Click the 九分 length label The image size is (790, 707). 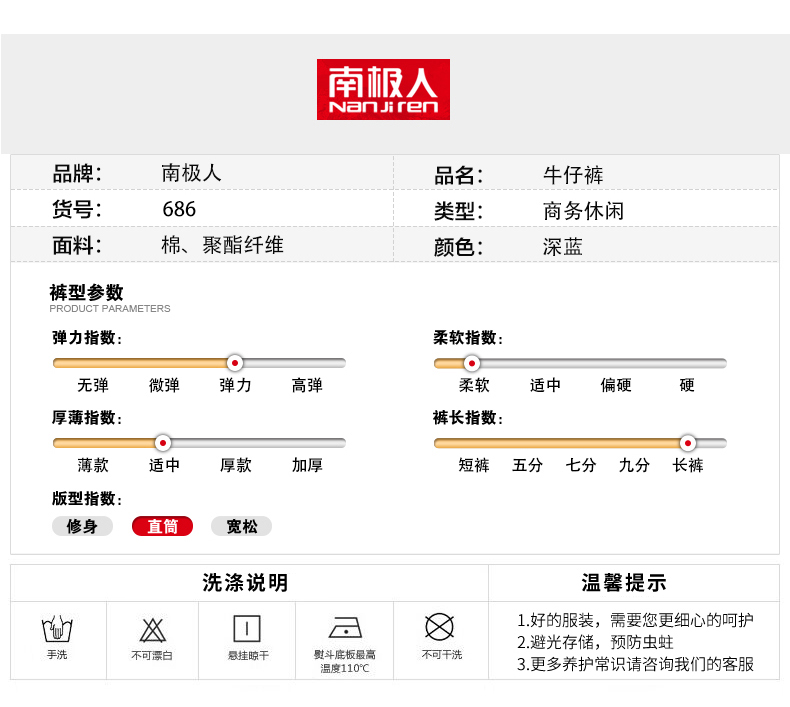tap(634, 465)
